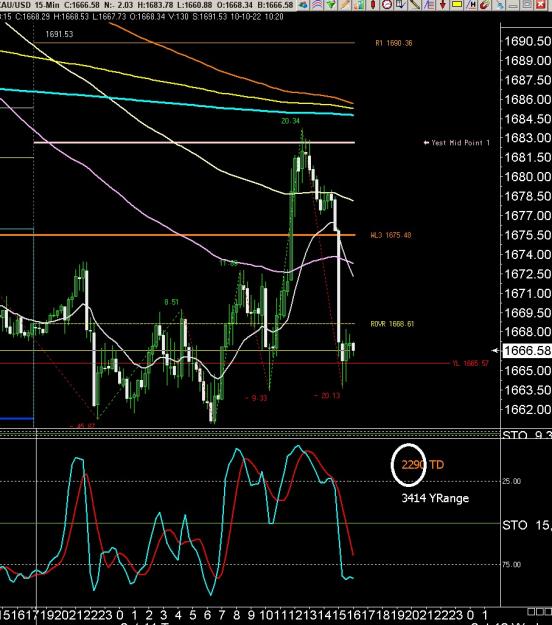Click the 25.00 stochastic level label
The height and width of the screenshot is (625, 552).
(511, 482)
